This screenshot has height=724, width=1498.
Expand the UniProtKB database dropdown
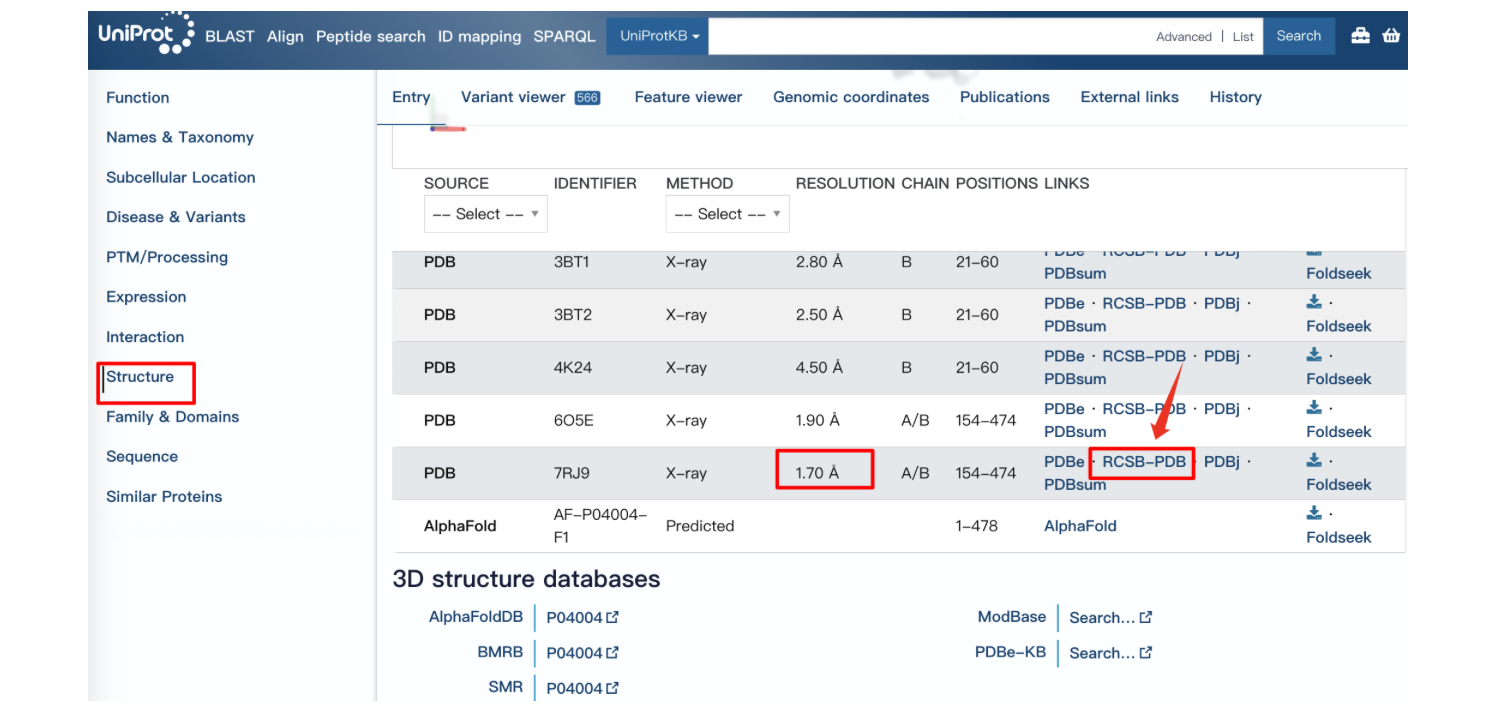tap(658, 36)
